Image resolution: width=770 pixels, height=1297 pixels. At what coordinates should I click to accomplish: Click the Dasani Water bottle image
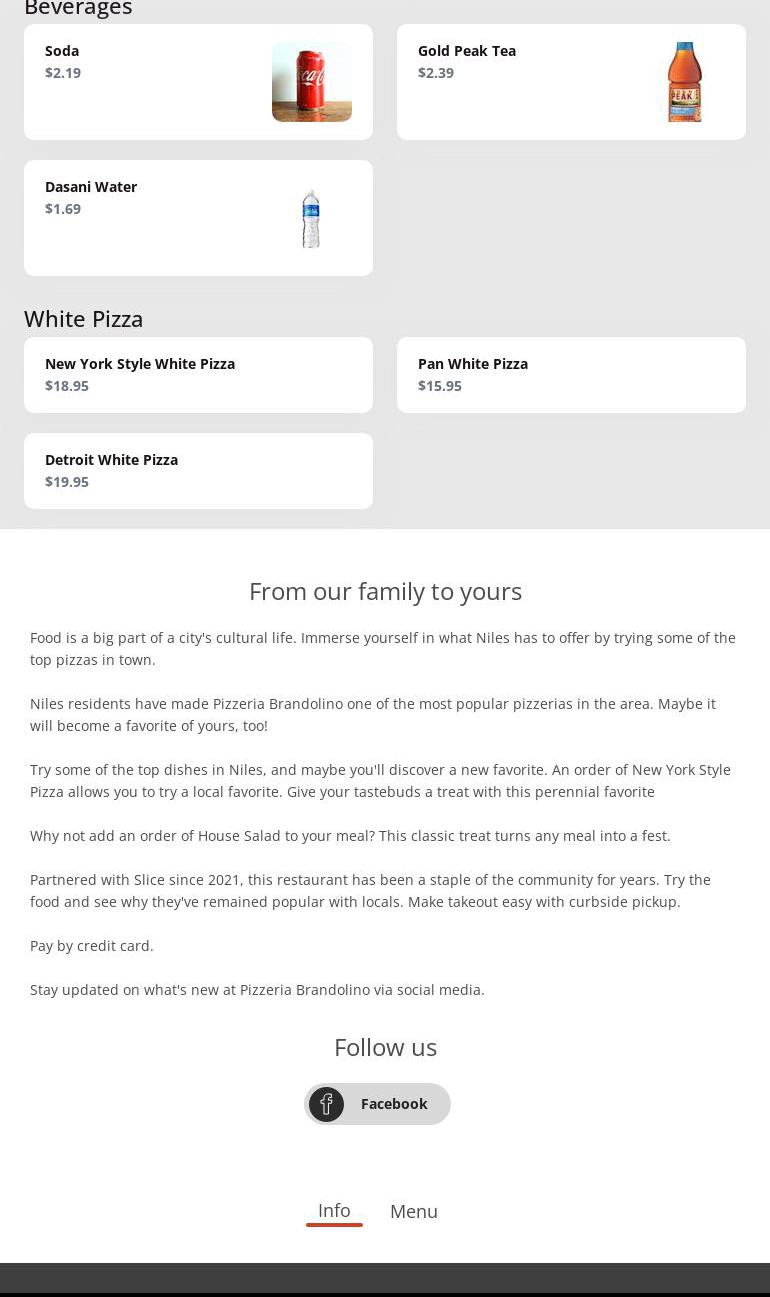tap(311, 218)
